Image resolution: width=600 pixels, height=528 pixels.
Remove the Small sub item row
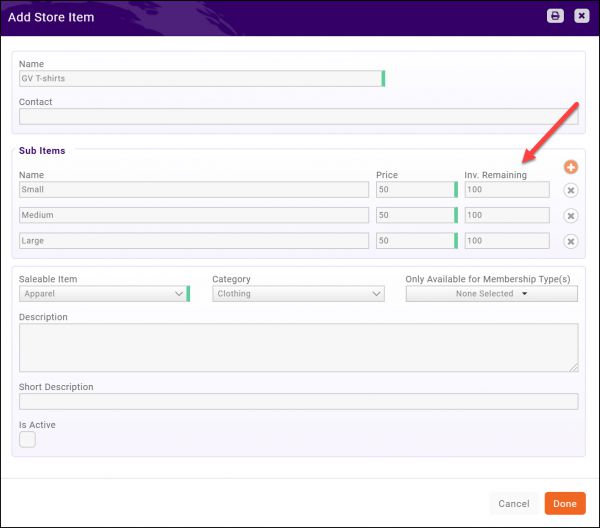click(571, 190)
